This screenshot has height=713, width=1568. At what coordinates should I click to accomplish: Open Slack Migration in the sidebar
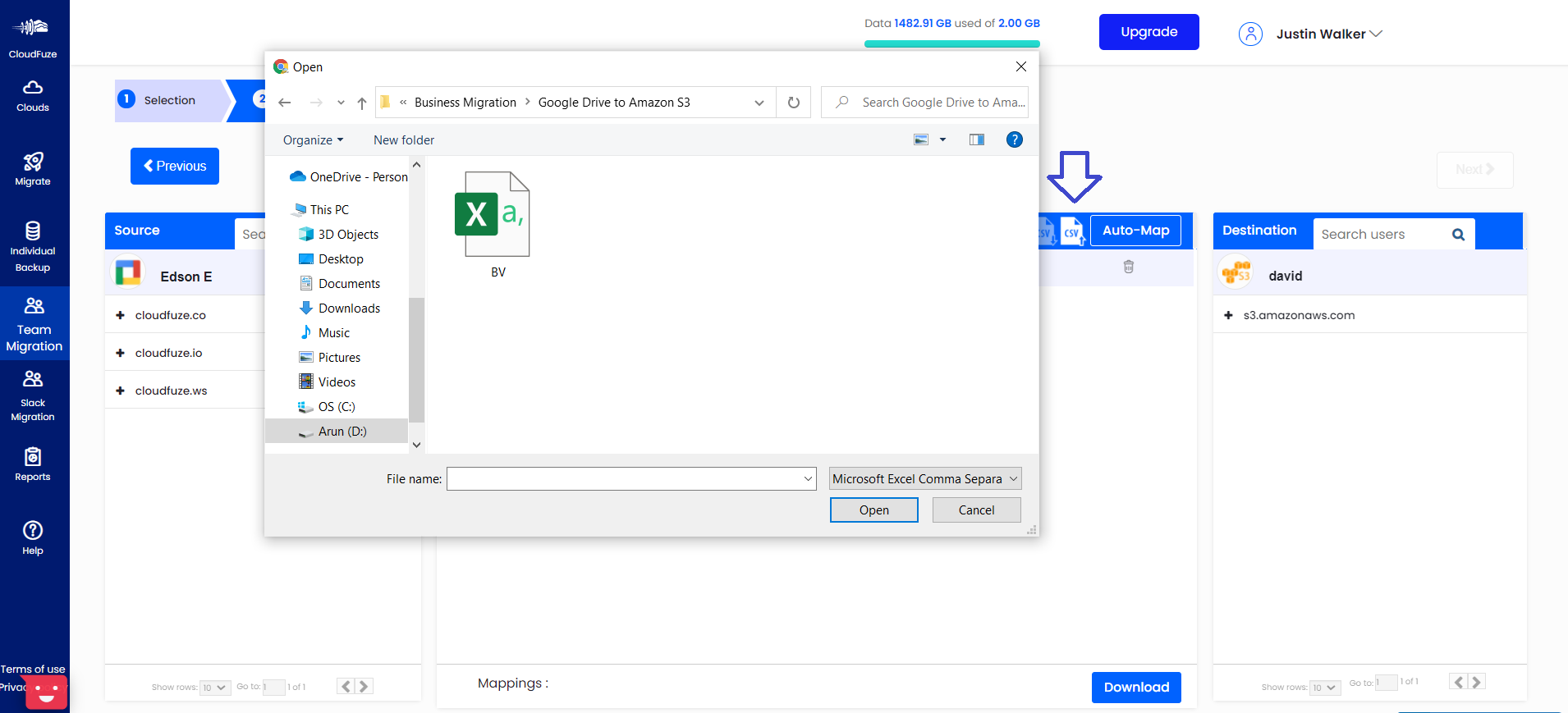point(33,395)
